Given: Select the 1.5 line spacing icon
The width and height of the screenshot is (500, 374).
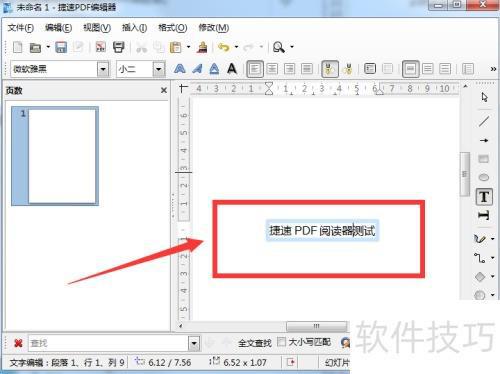Looking at the screenshot, I should (428, 69).
